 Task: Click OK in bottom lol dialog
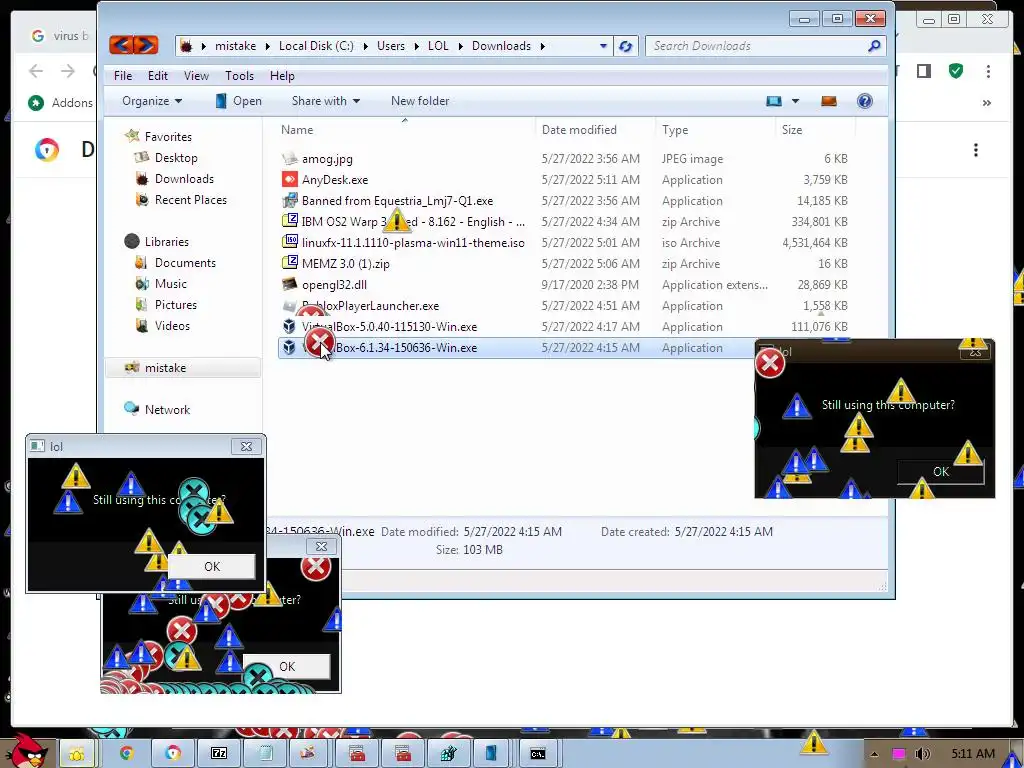tap(287, 666)
